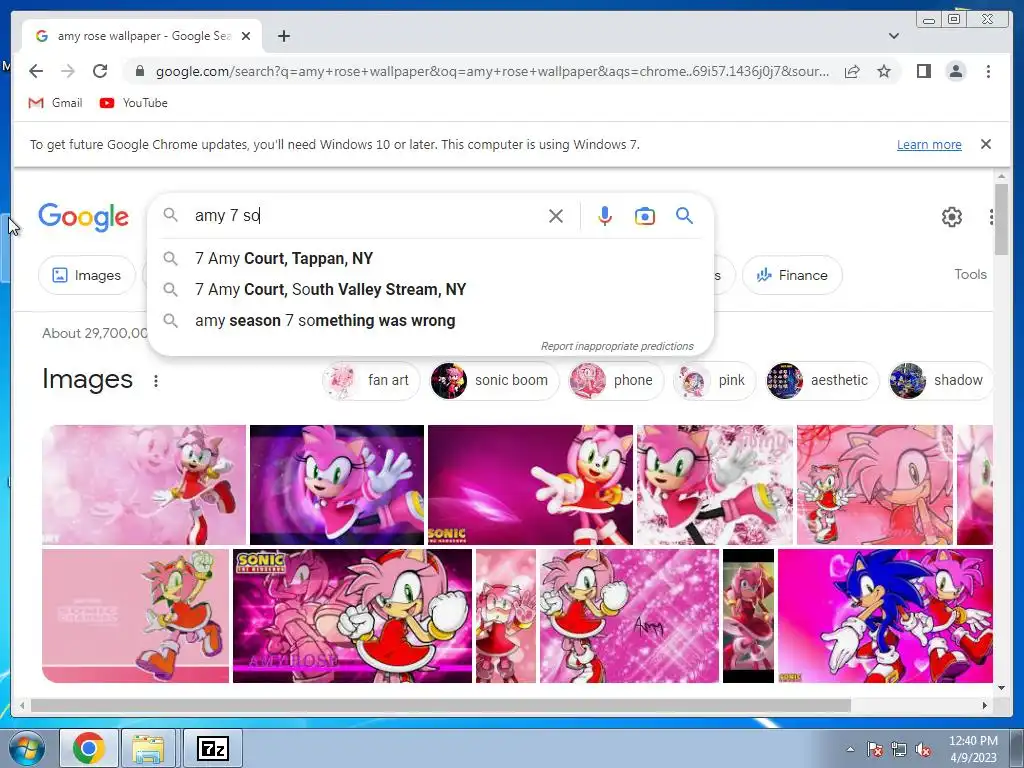
Task: Filter images by 'aesthetic' chip
Action: click(822, 380)
